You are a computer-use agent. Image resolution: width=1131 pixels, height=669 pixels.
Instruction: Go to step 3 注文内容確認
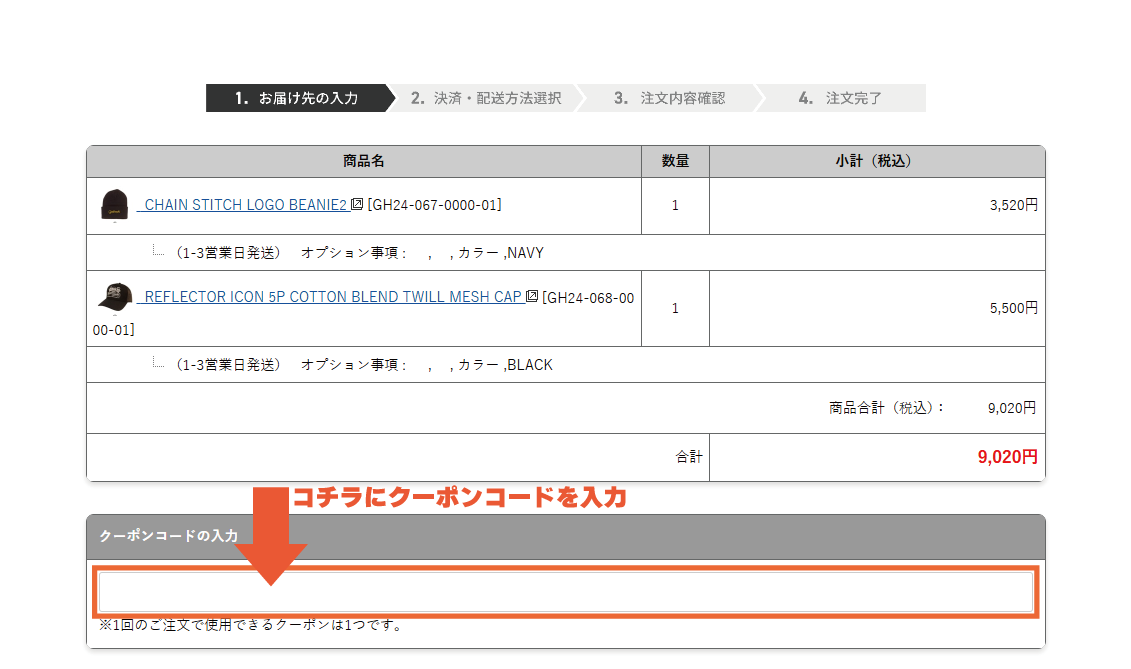point(670,98)
